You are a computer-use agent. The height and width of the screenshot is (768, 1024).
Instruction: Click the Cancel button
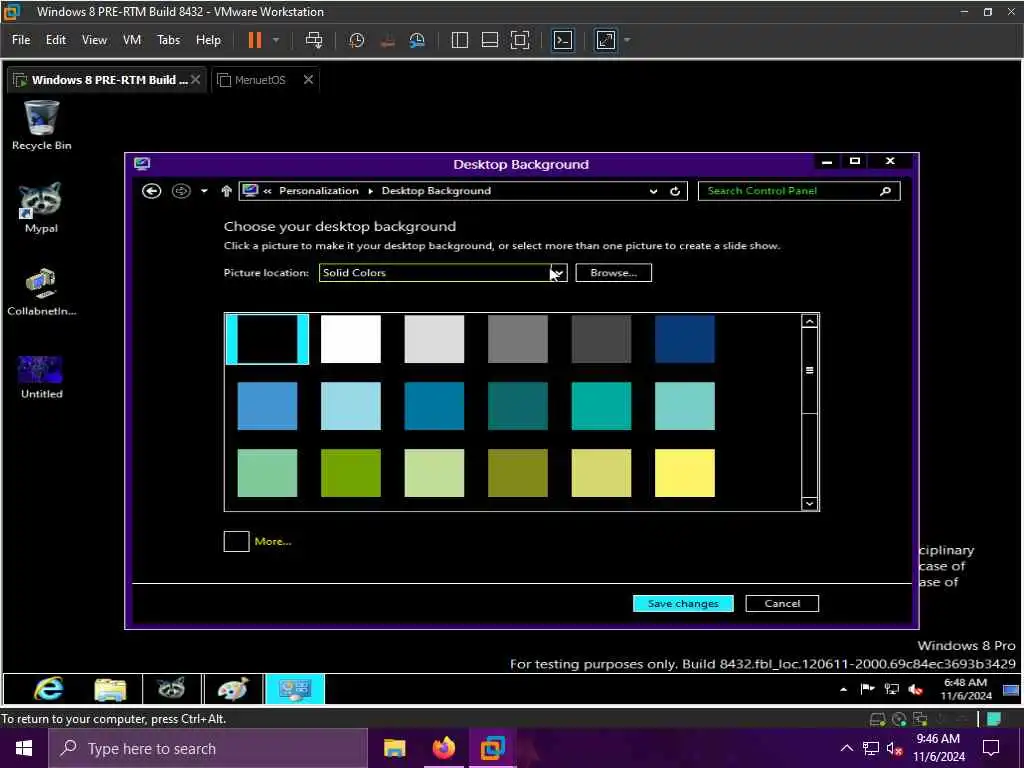782,603
